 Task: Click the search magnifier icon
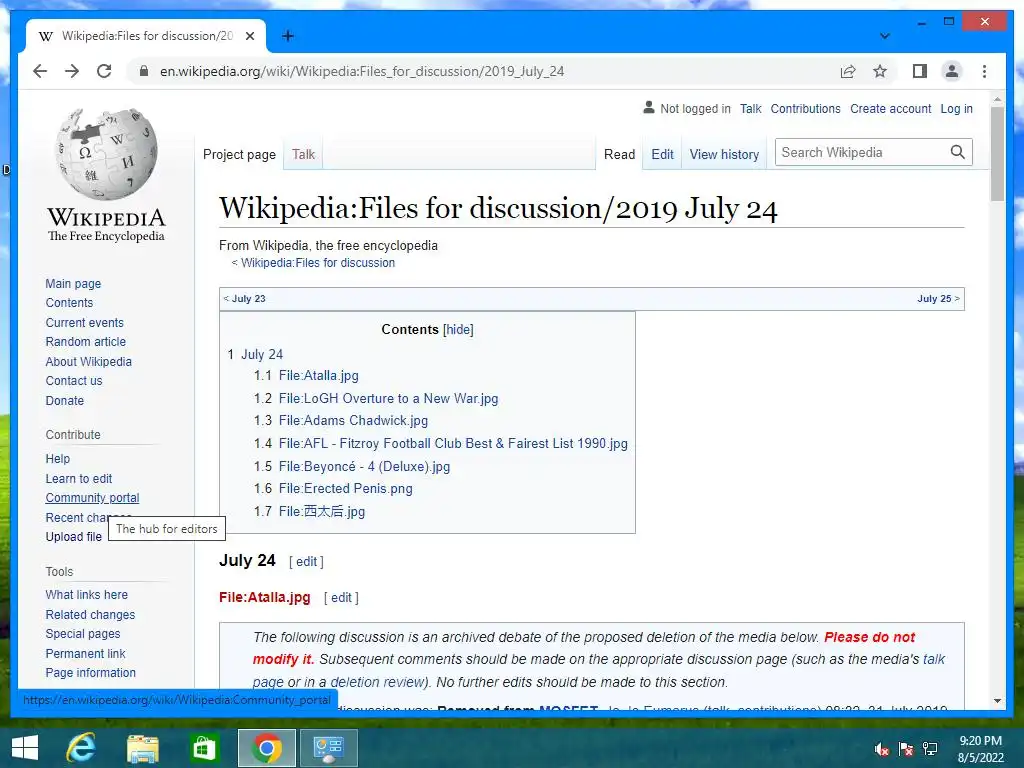[957, 152]
